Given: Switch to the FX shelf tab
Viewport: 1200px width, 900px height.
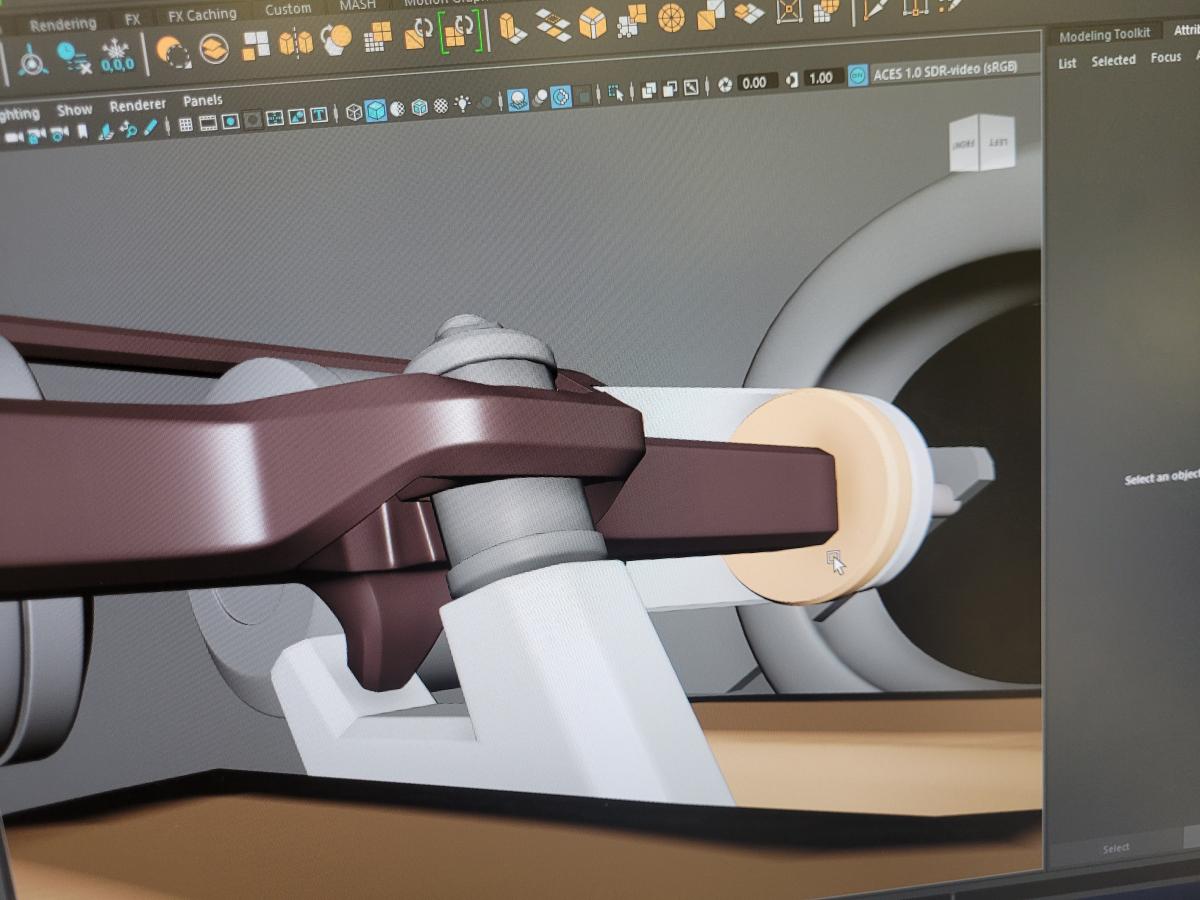Looking at the screenshot, I should [x=132, y=20].
